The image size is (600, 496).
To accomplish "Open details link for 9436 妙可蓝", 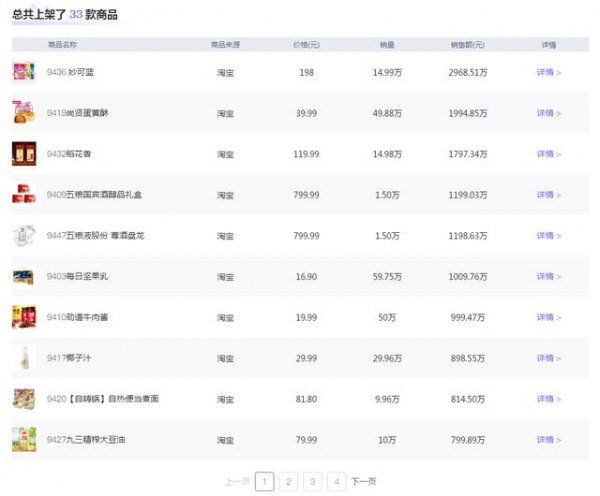I will [549, 72].
